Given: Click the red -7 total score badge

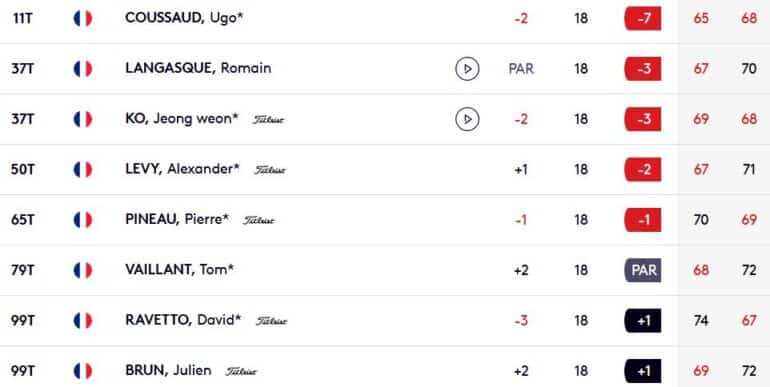Looking at the screenshot, I should (643, 19).
